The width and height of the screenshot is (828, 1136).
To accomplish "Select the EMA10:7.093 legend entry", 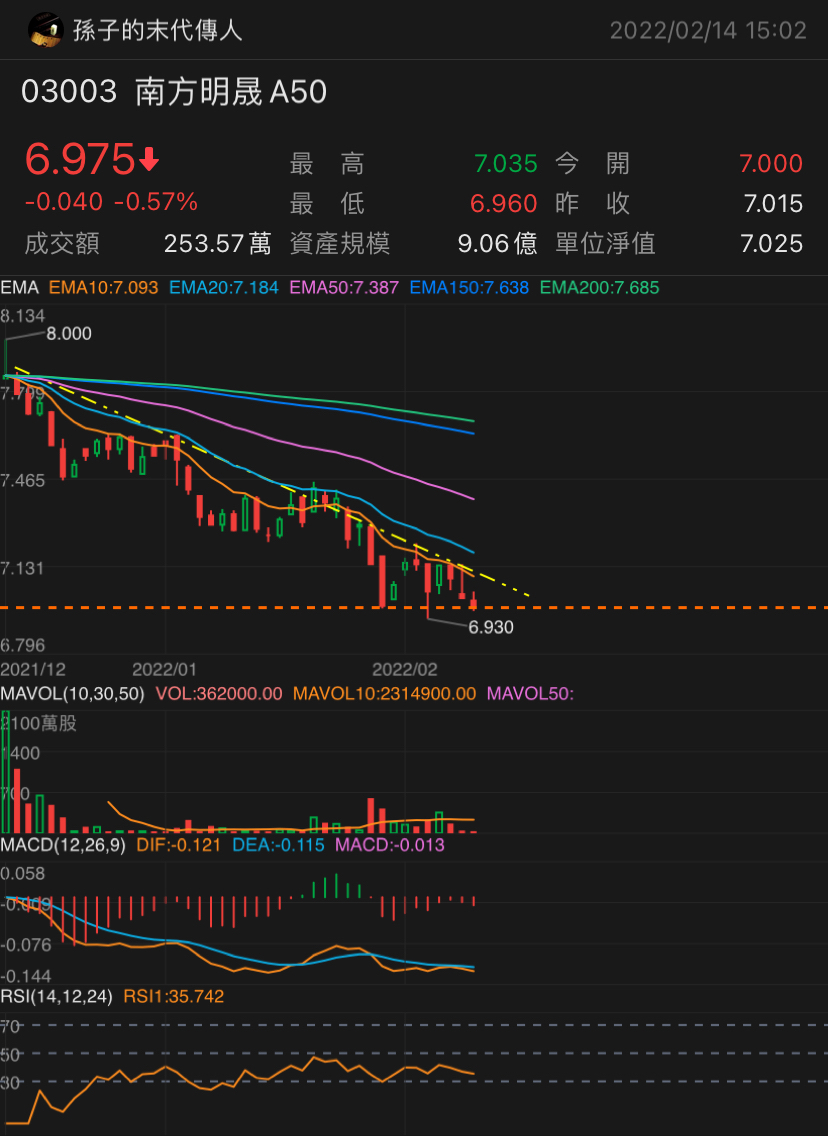I will click(104, 288).
